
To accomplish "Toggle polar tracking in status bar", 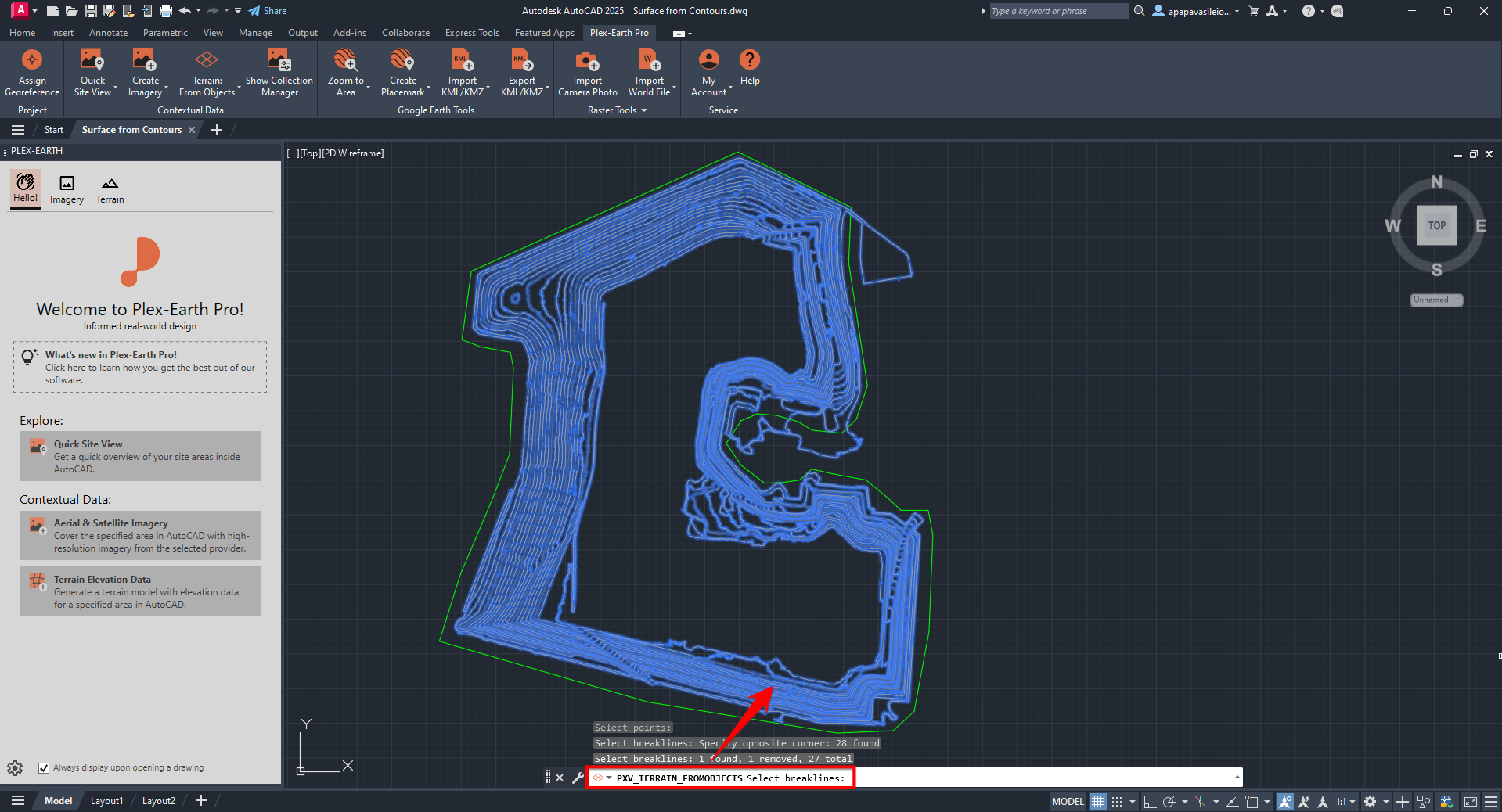I will (x=1169, y=801).
